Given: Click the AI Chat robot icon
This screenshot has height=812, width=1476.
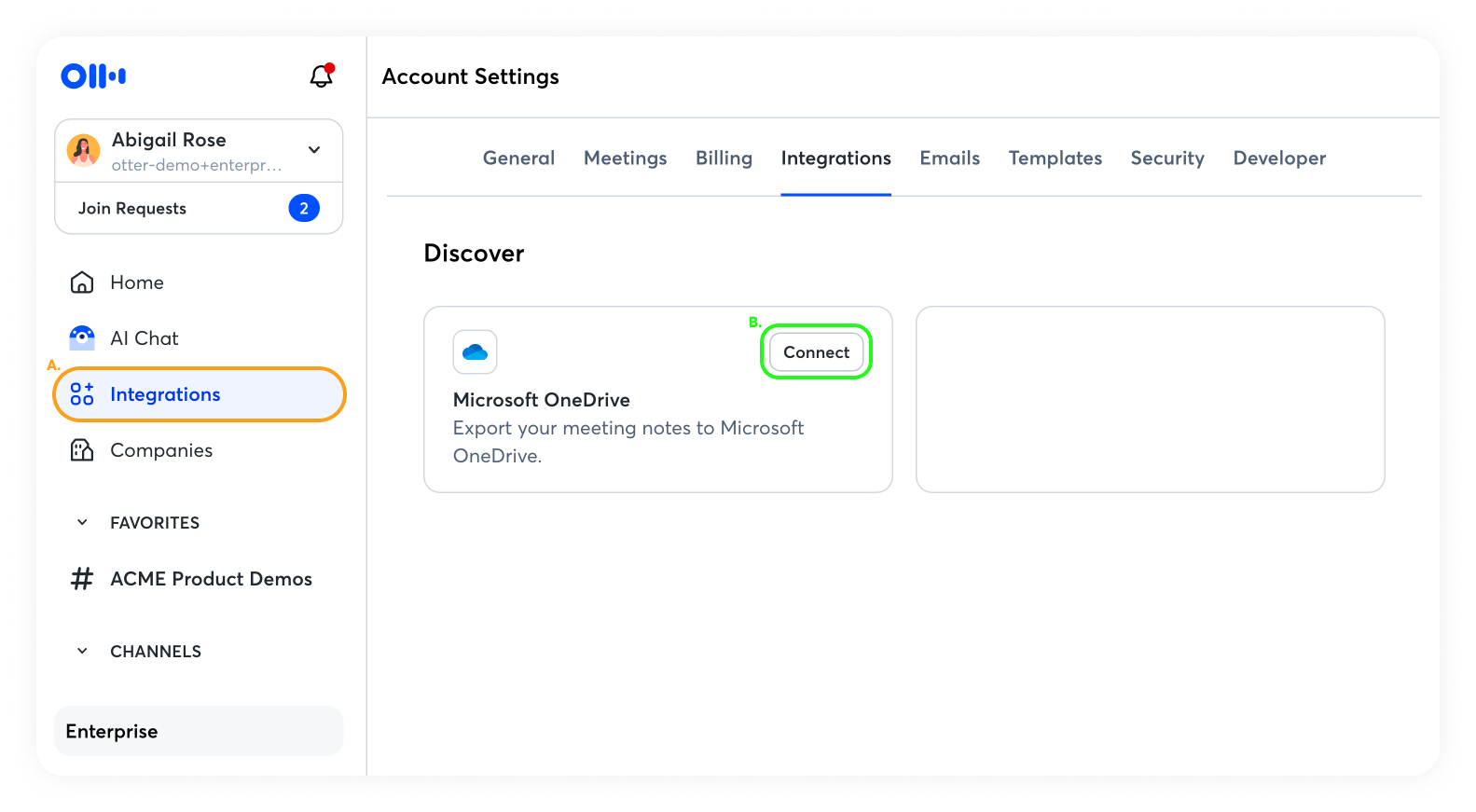Looking at the screenshot, I should pyautogui.click(x=82, y=337).
